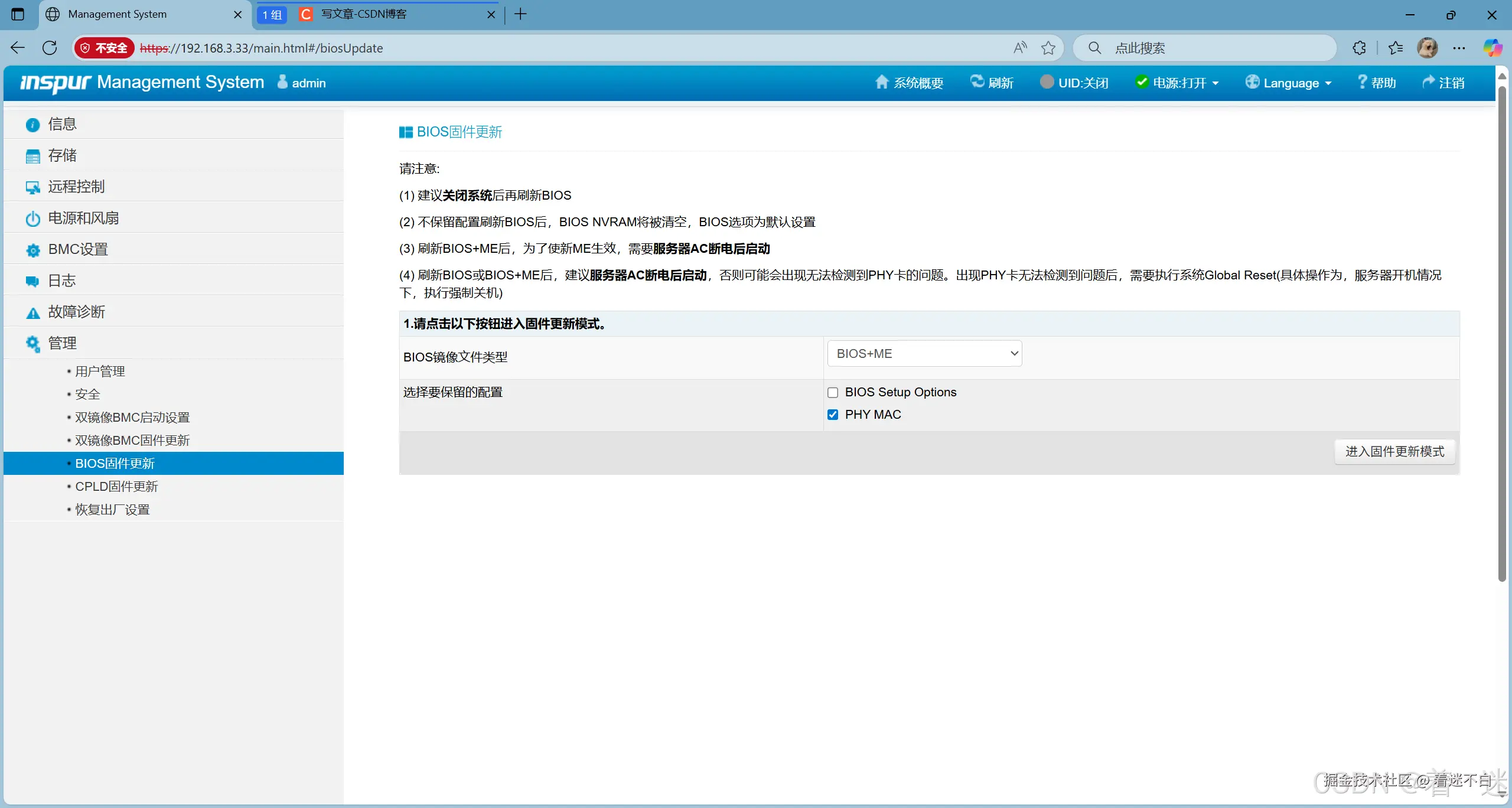Toggle the UID indicator in top bar

(1074, 83)
